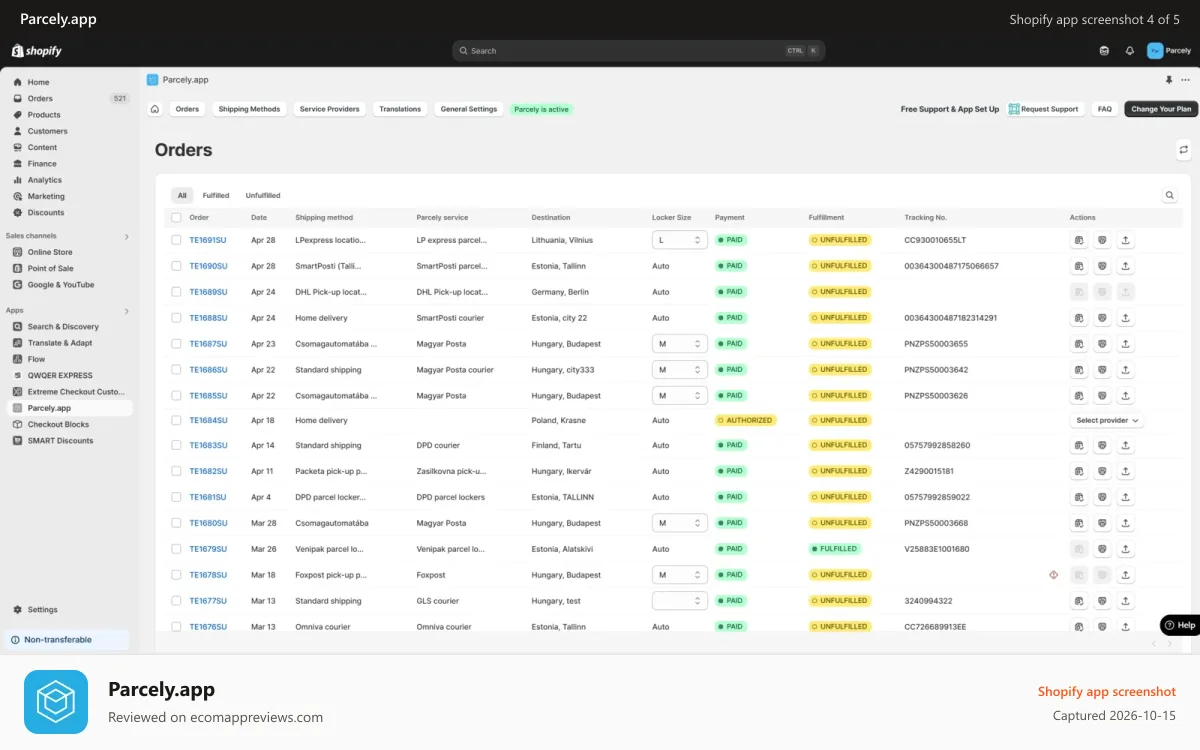Click the red warning icon on TE1678SU
The image size is (1200, 750).
pyautogui.click(x=1053, y=575)
